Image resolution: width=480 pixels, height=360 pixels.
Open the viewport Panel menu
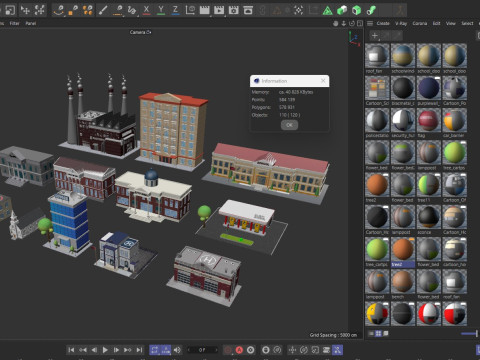(30, 23)
